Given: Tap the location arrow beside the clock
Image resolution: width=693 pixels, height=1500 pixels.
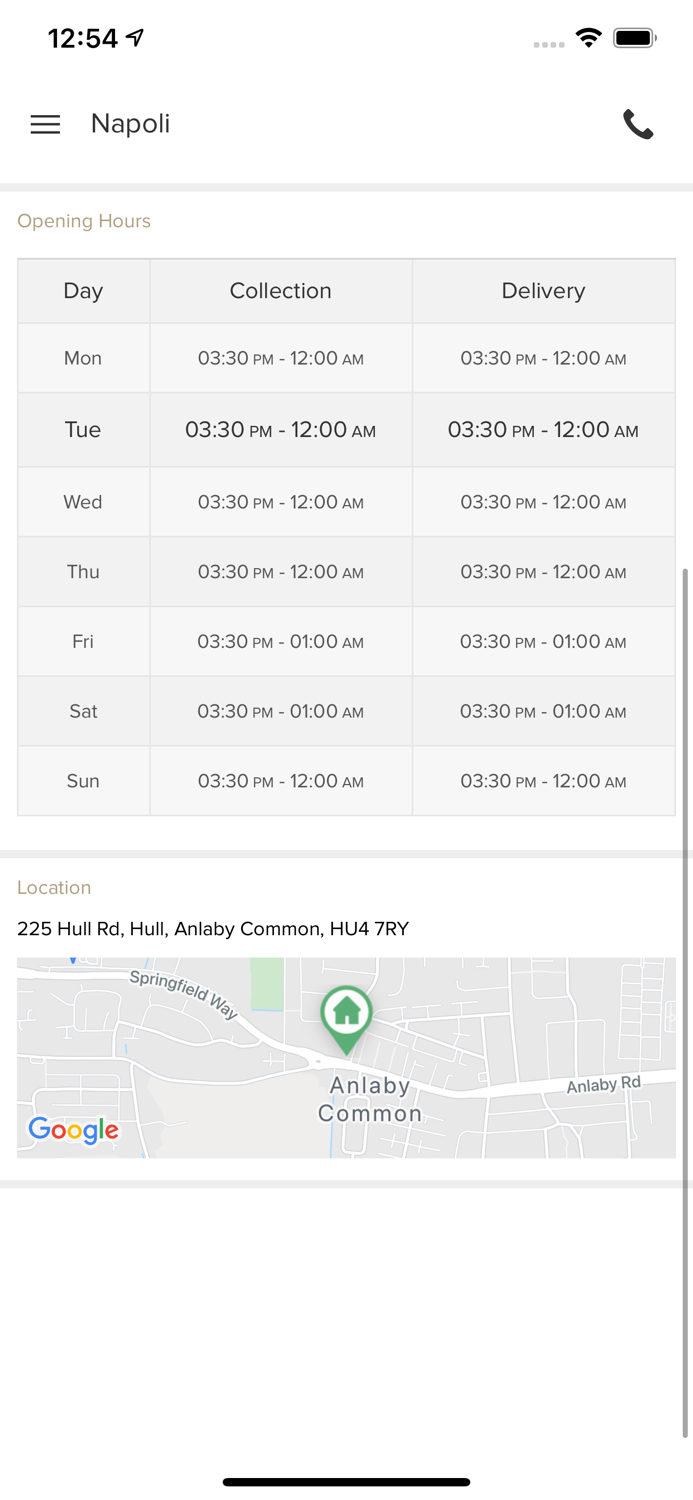Looking at the screenshot, I should [135, 38].
